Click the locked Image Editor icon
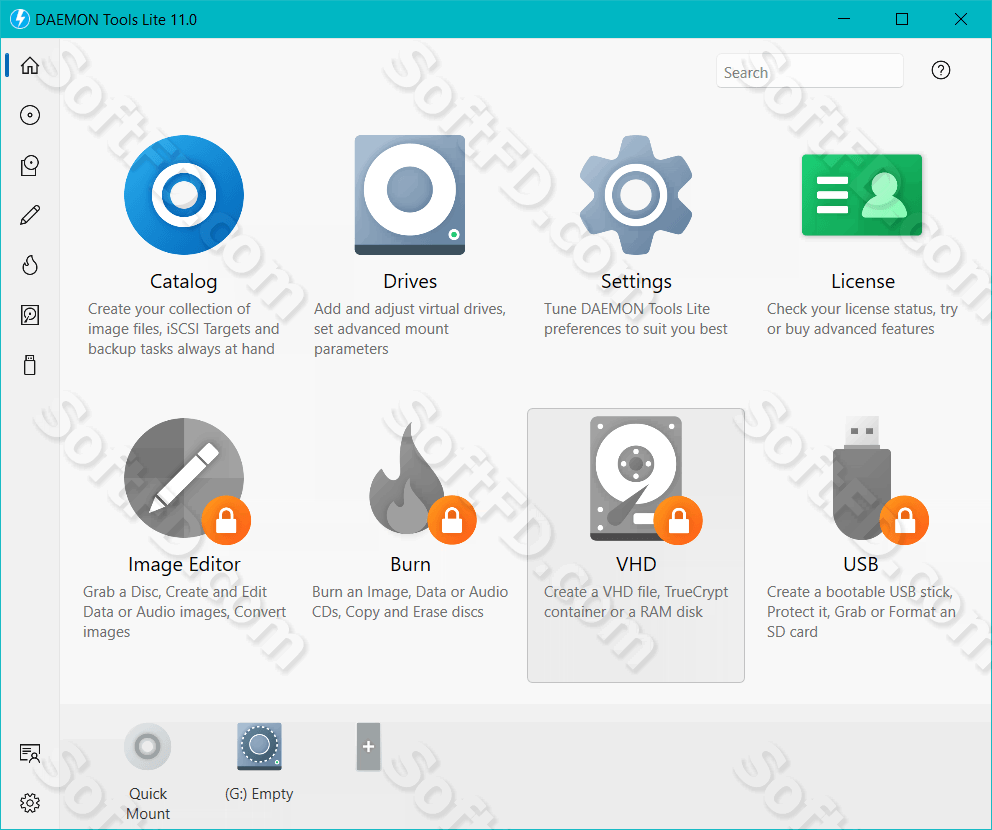 185,479
